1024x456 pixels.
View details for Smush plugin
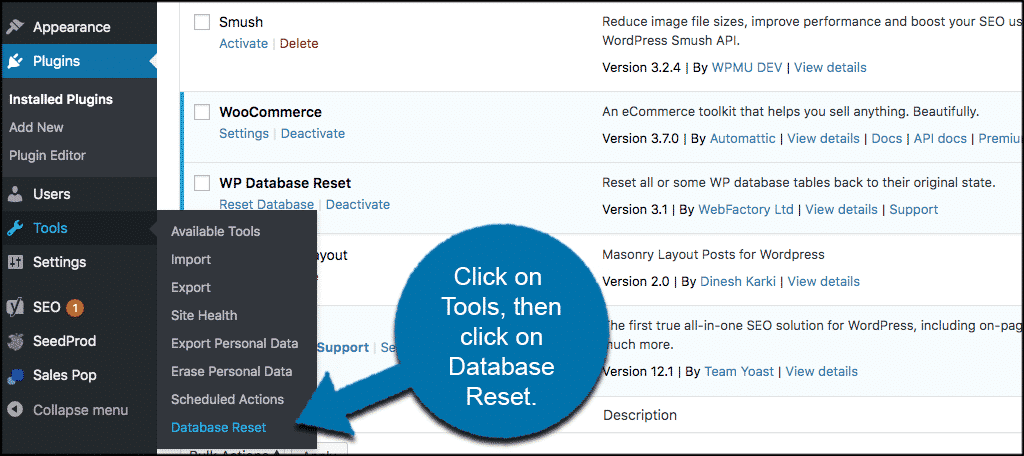(x=830, y=67)
